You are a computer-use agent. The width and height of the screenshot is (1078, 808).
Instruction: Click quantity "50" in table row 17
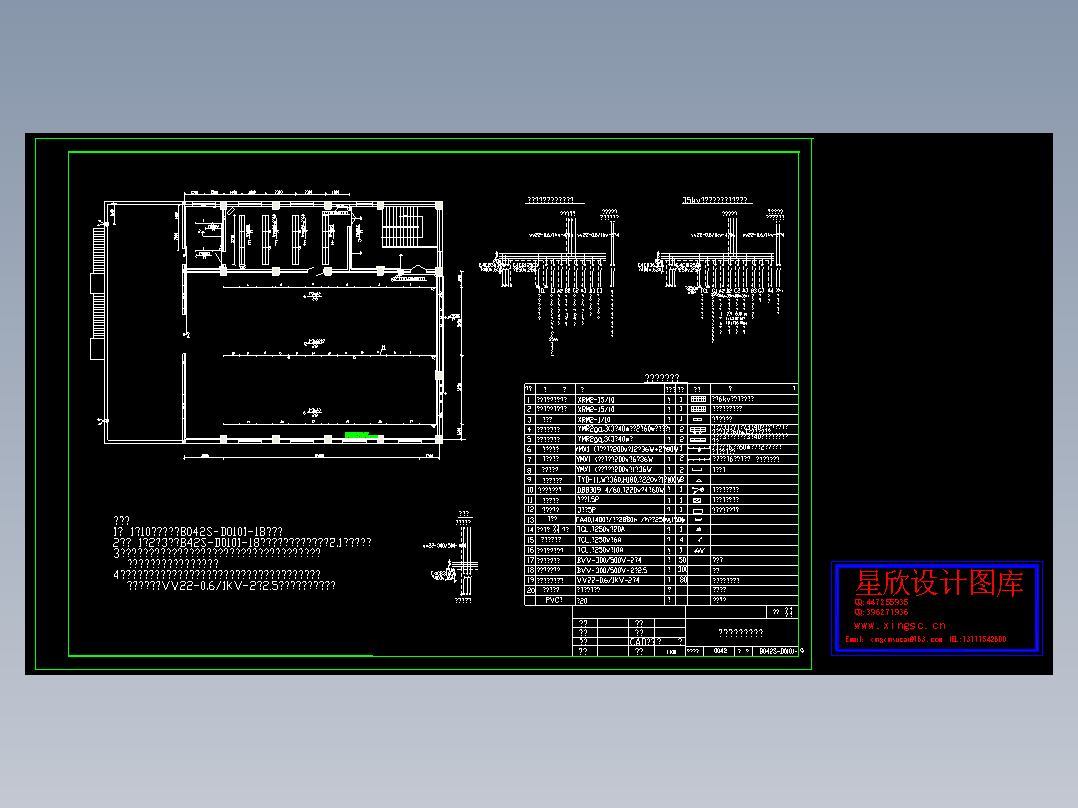[x=682, y=560]
